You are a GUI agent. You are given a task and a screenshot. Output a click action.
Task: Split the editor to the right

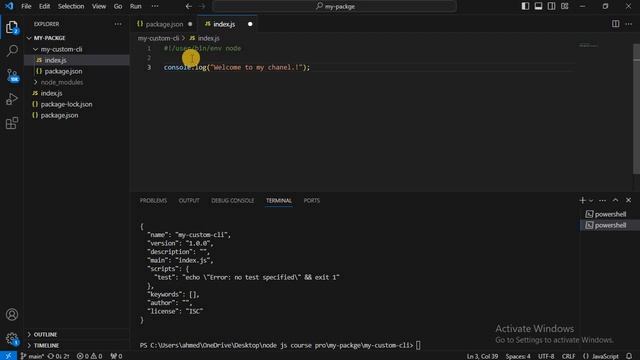(x=616, y=24)
